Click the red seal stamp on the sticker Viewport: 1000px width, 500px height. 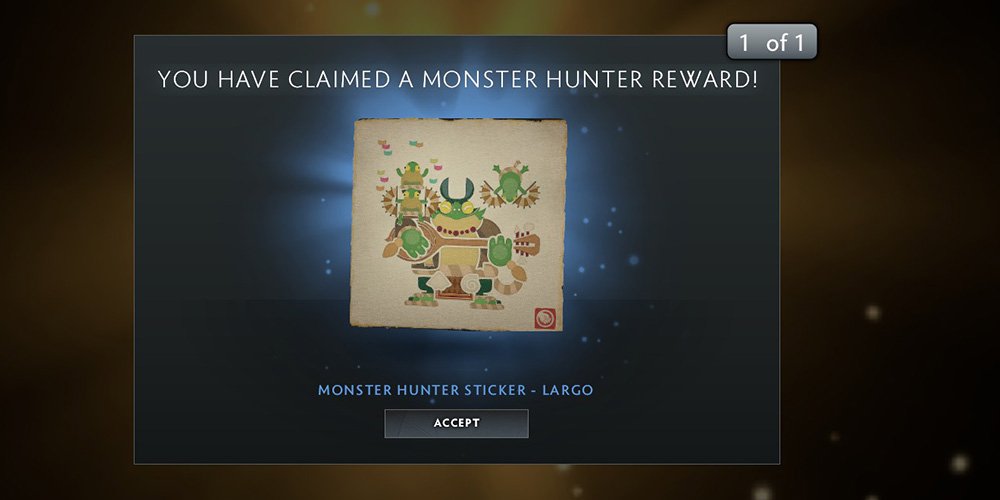pyautogui.click(x=545, y=318)
